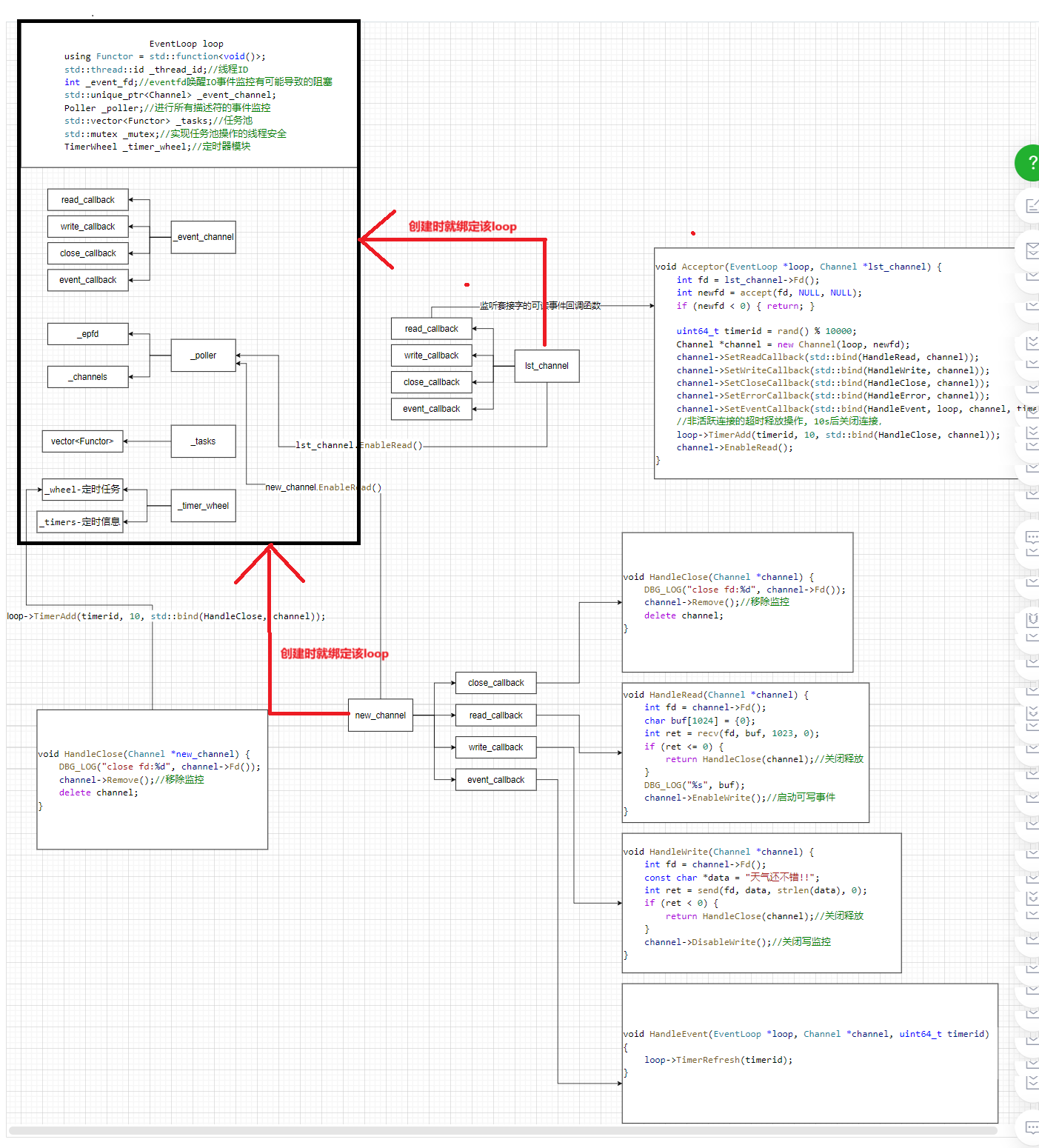Click the red 创建时就绑定该loop label above new_channel

335,653
